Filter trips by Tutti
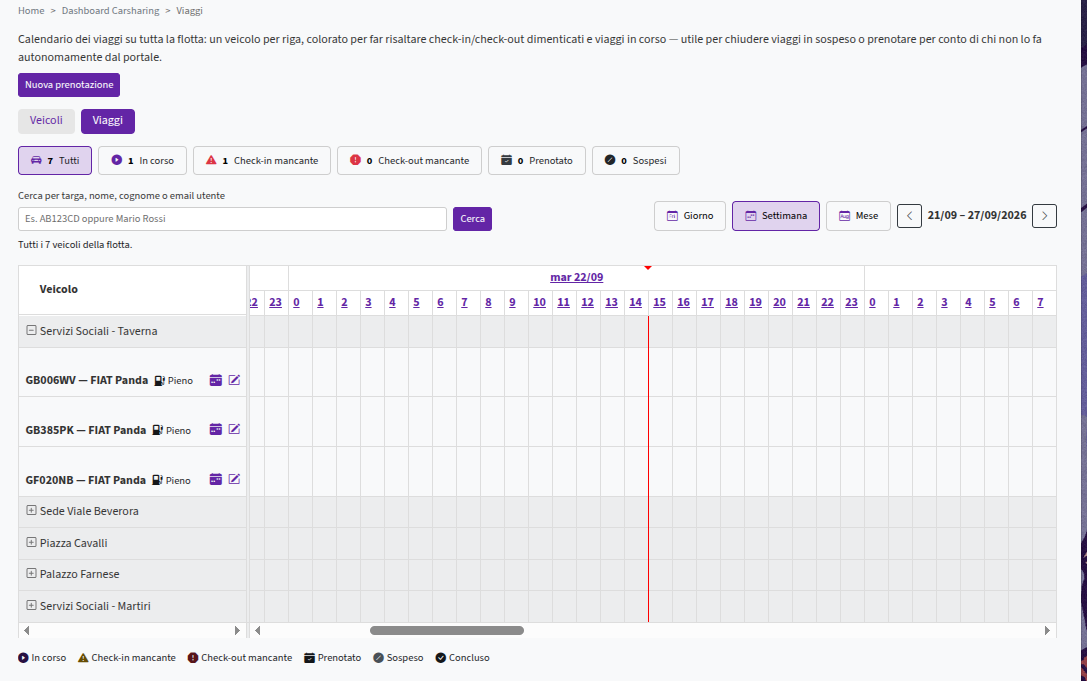The image size is (1087, 681). coord(55,160)
